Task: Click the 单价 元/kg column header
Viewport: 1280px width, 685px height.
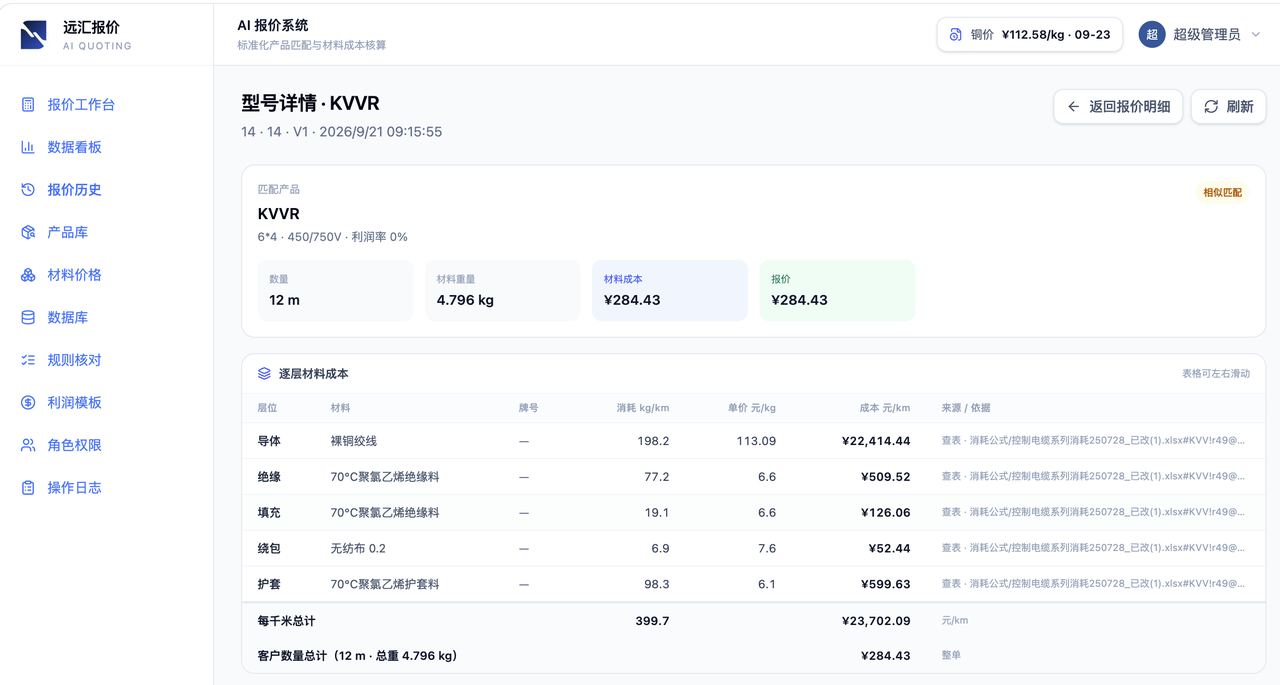Action: [751, 408]
